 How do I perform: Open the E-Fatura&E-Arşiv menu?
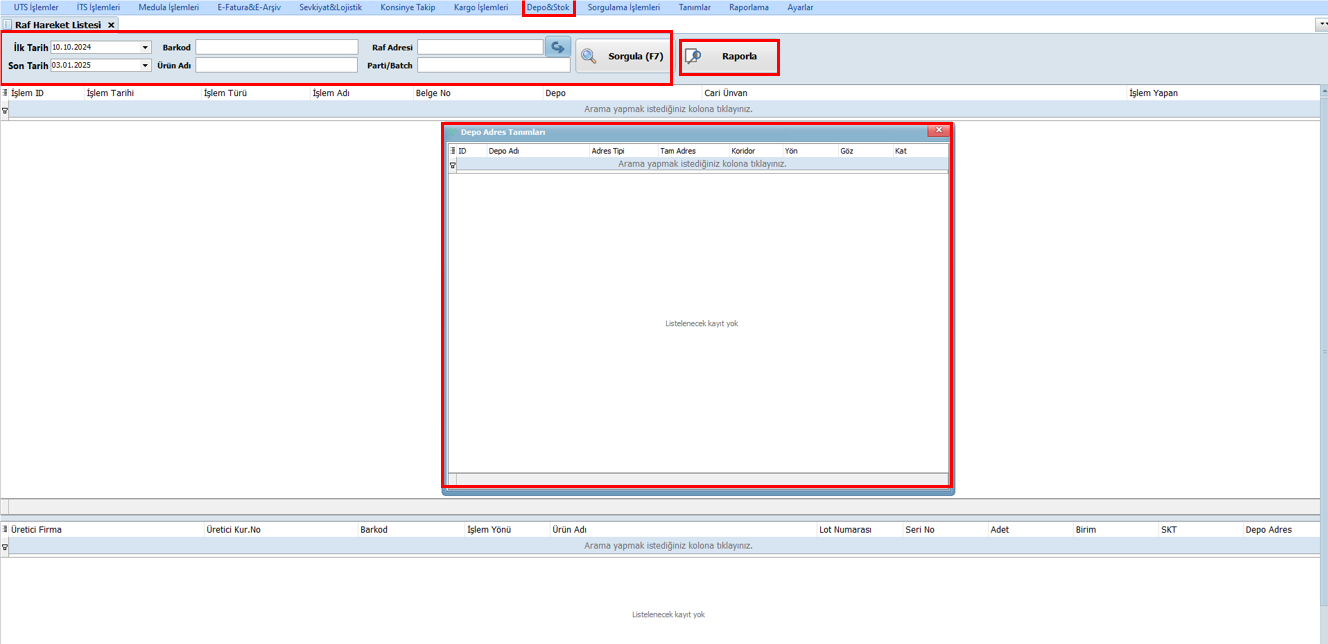[249, 7]
